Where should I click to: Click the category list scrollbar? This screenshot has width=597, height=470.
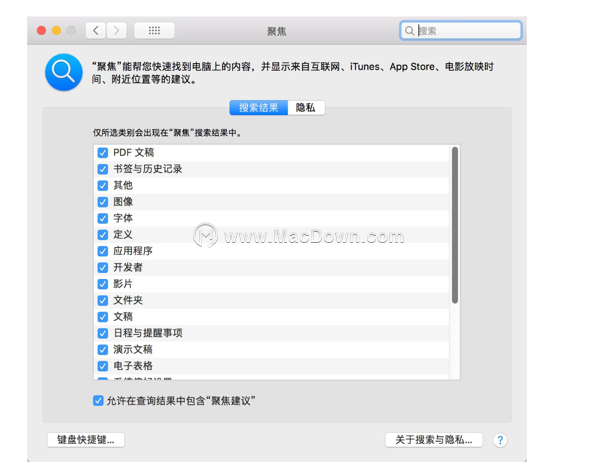tap(455, 225)
